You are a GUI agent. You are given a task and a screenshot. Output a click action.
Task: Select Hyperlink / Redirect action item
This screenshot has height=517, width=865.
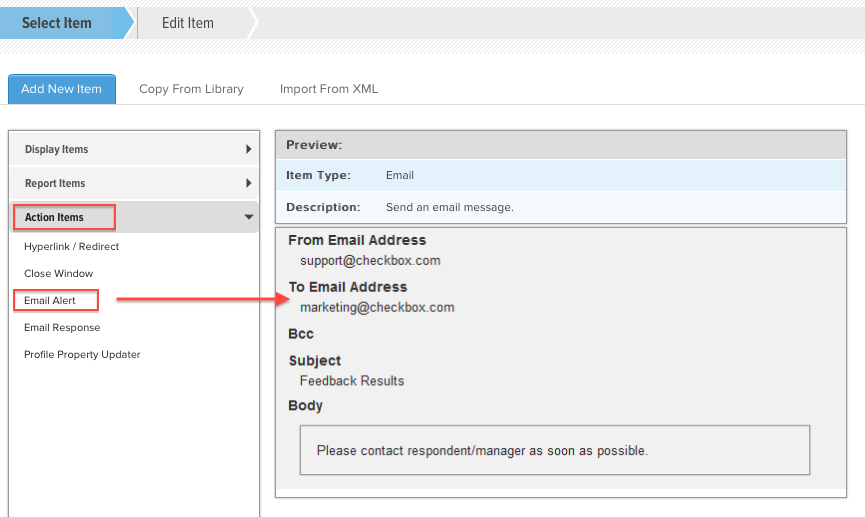[72, 247]
